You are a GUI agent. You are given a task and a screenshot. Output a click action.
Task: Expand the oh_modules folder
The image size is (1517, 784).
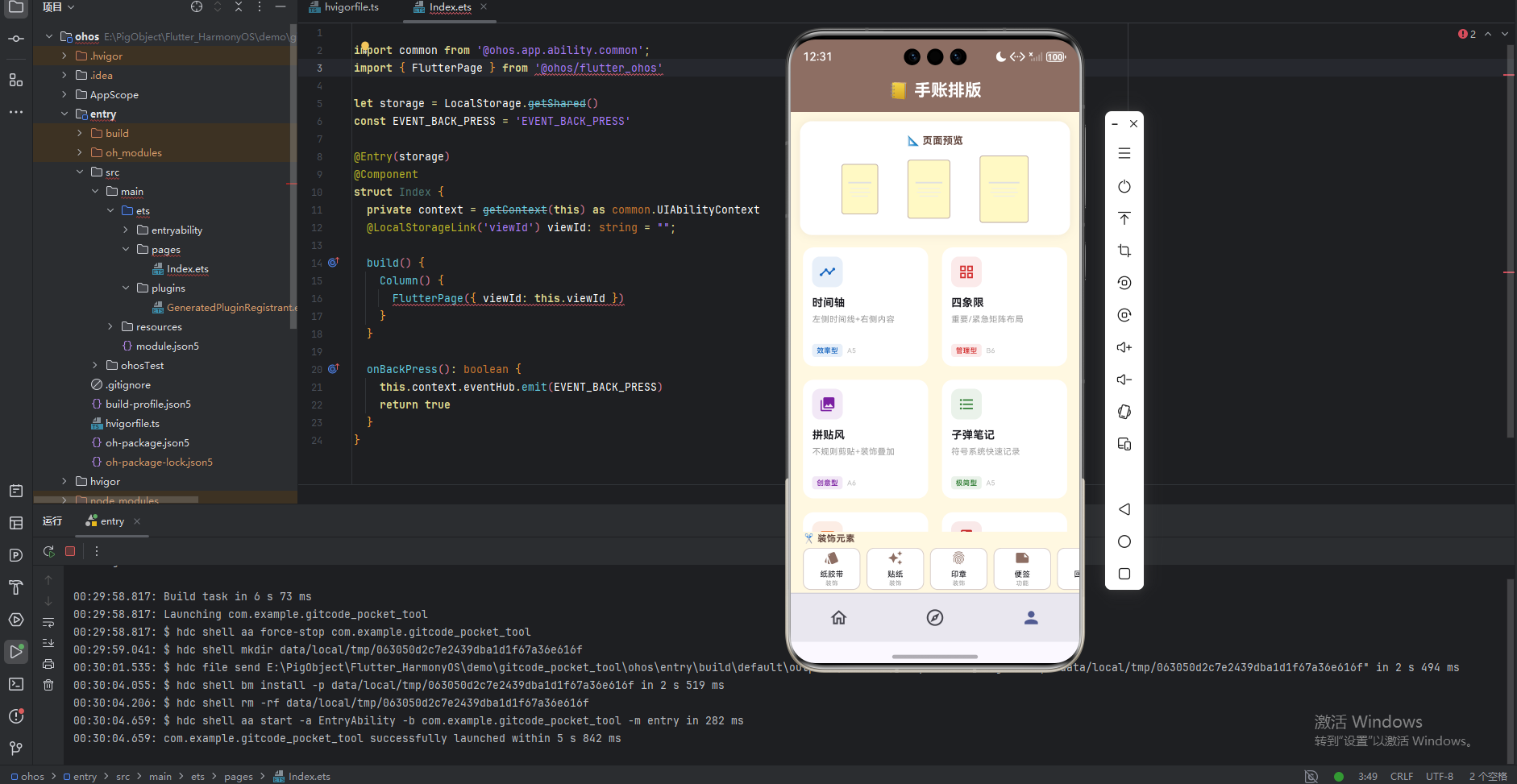pos(80,153)
